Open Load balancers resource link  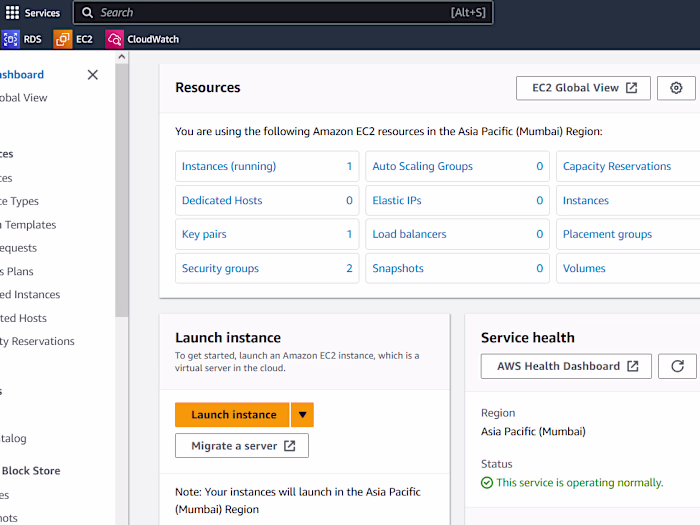coord(409,234)
